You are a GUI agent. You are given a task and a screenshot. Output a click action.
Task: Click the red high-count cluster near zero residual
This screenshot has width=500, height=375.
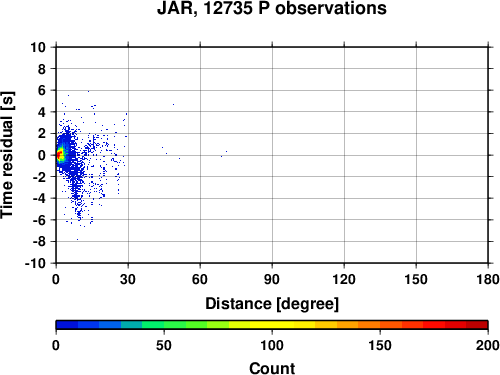pos(59,154)
